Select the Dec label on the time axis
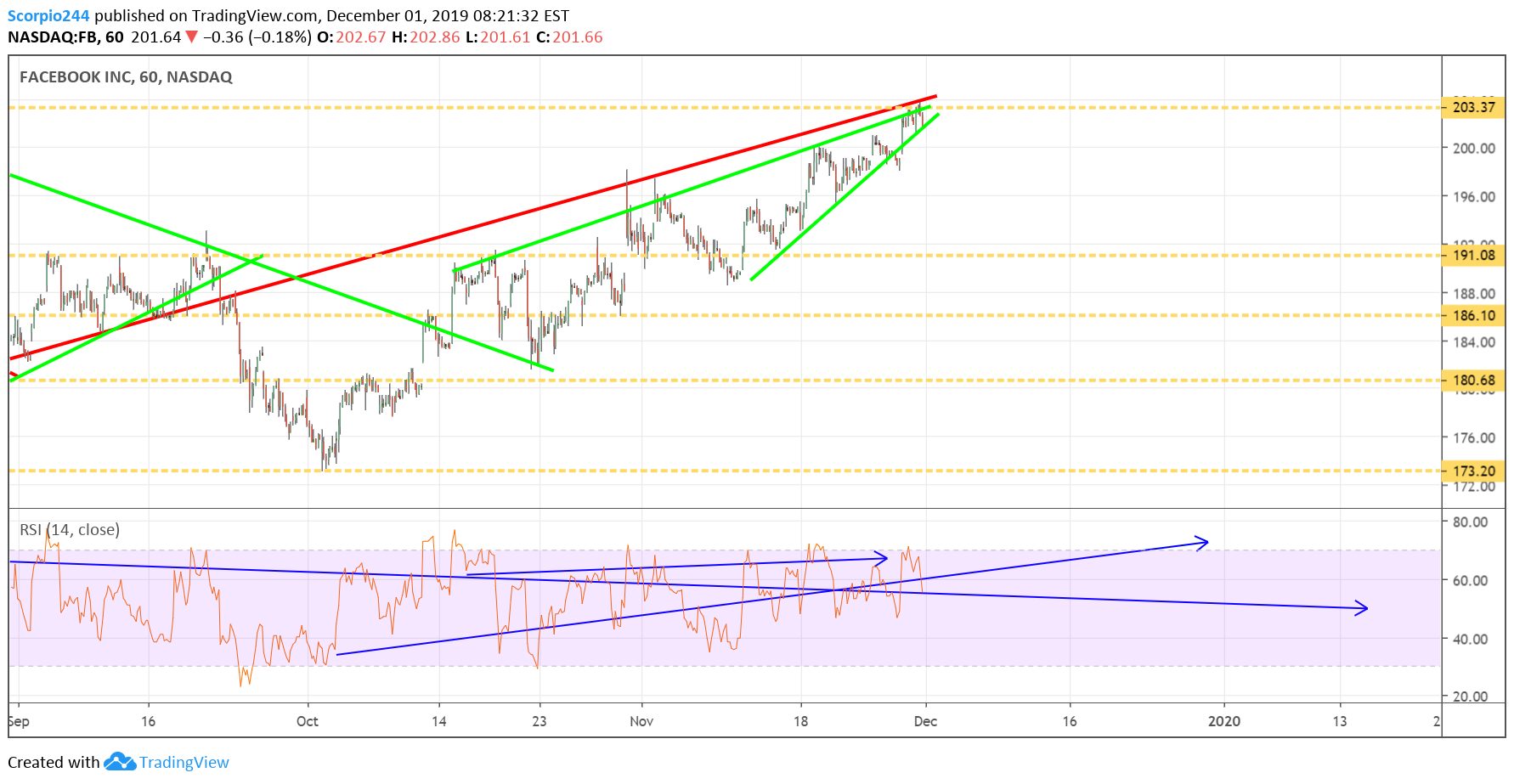The height and width of the screenshot is (784, 1514). (925, 721)
